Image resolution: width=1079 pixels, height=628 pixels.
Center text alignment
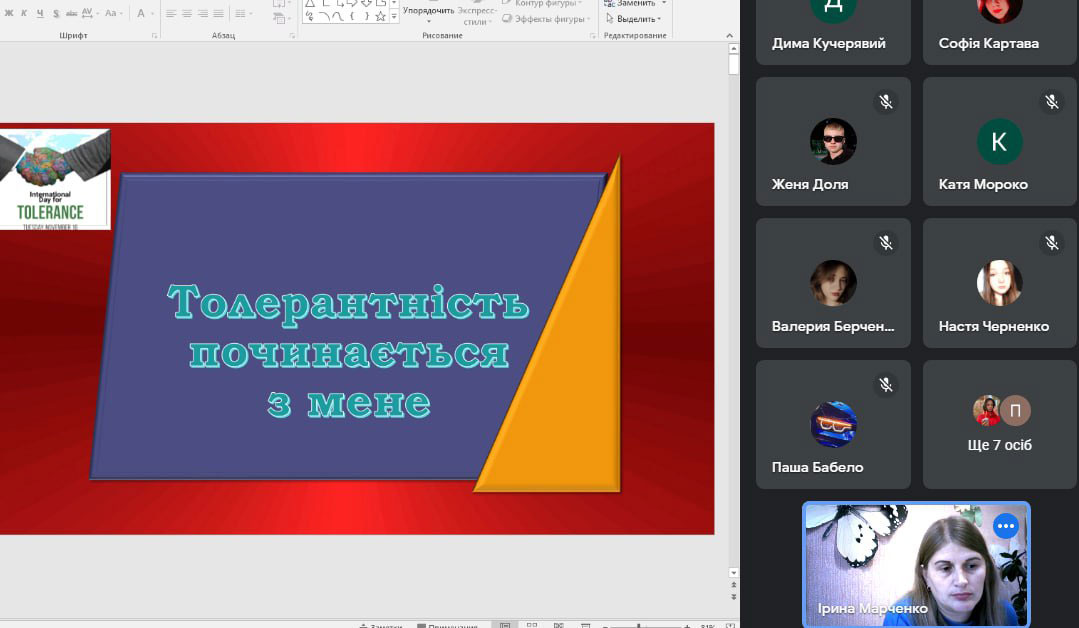click(x=186, y=13)
